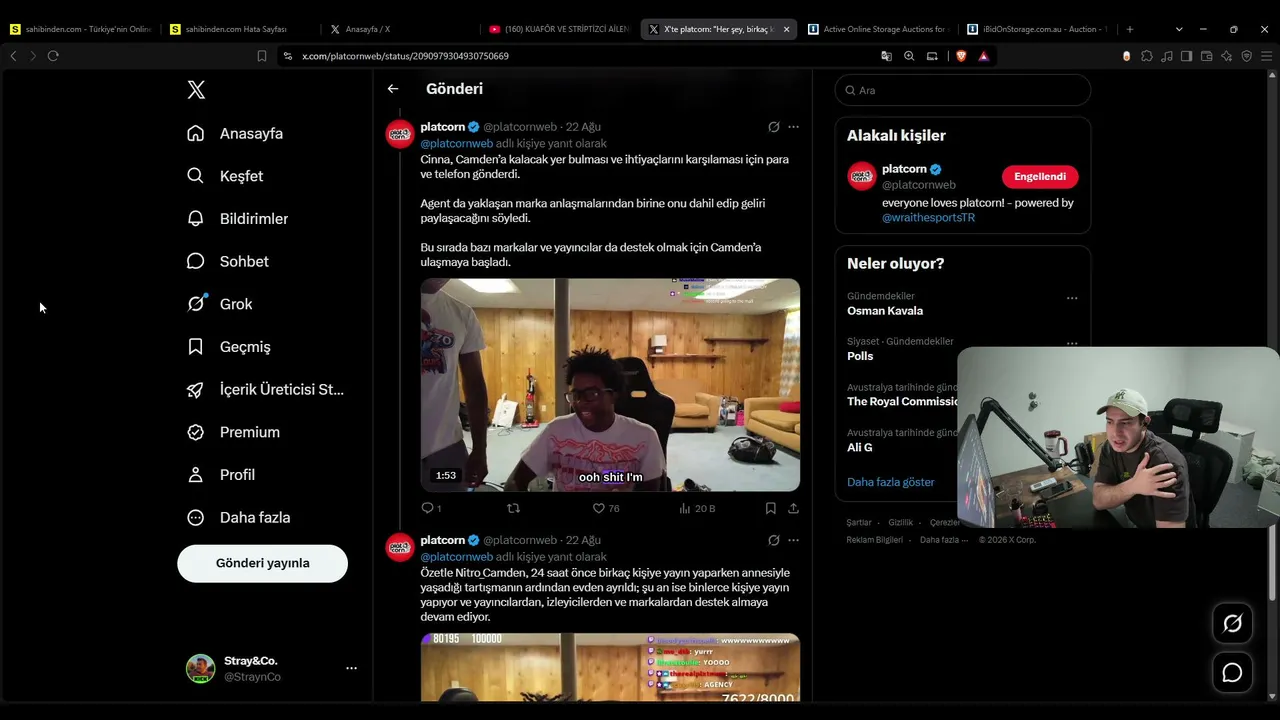The width and height of the screenshot is (1280, 720).
Task: Open Profil from the sidebar
Action: click(220, 475)
